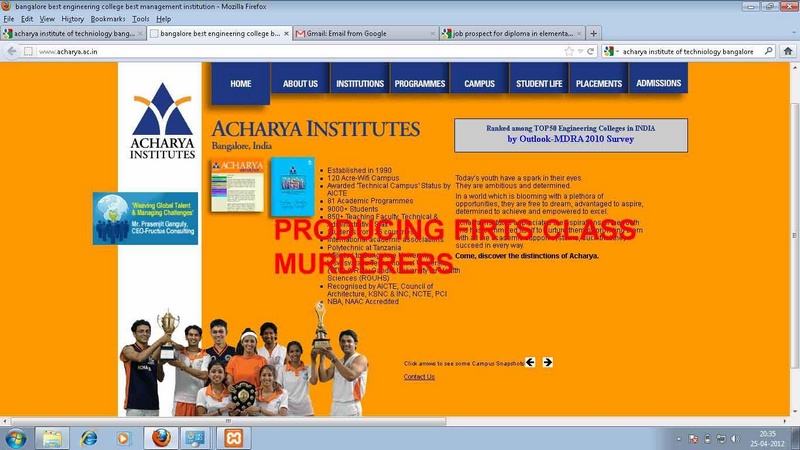800x450 pixels.
Task: Close the acharya institute of techniology tab
Action: (x=140, y=34)
